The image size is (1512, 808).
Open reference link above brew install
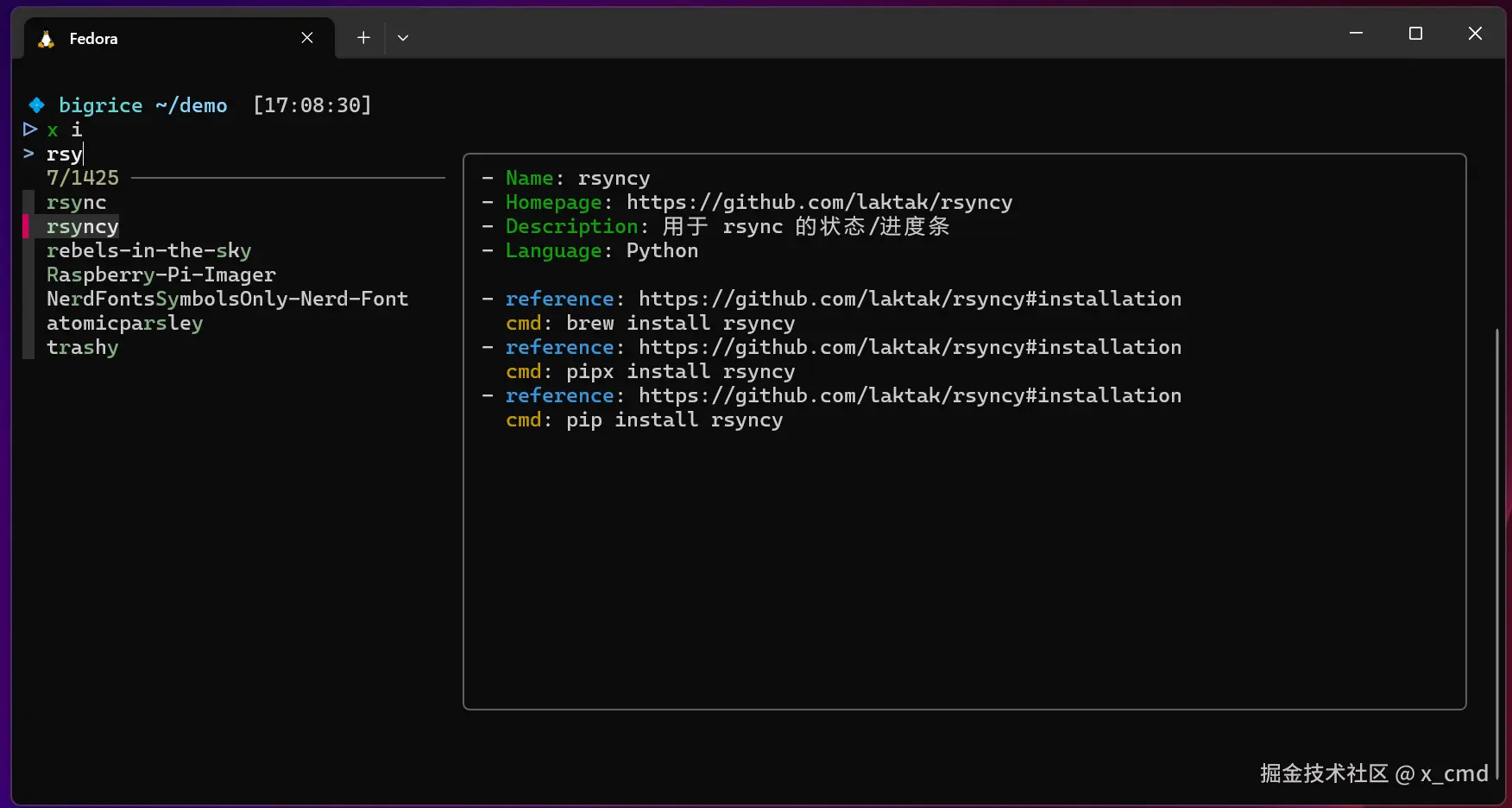click(910, 300)
